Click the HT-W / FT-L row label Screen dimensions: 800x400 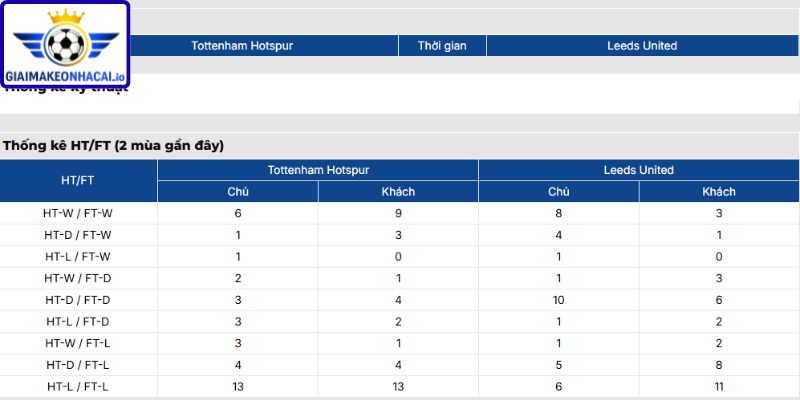pos(78,343)
